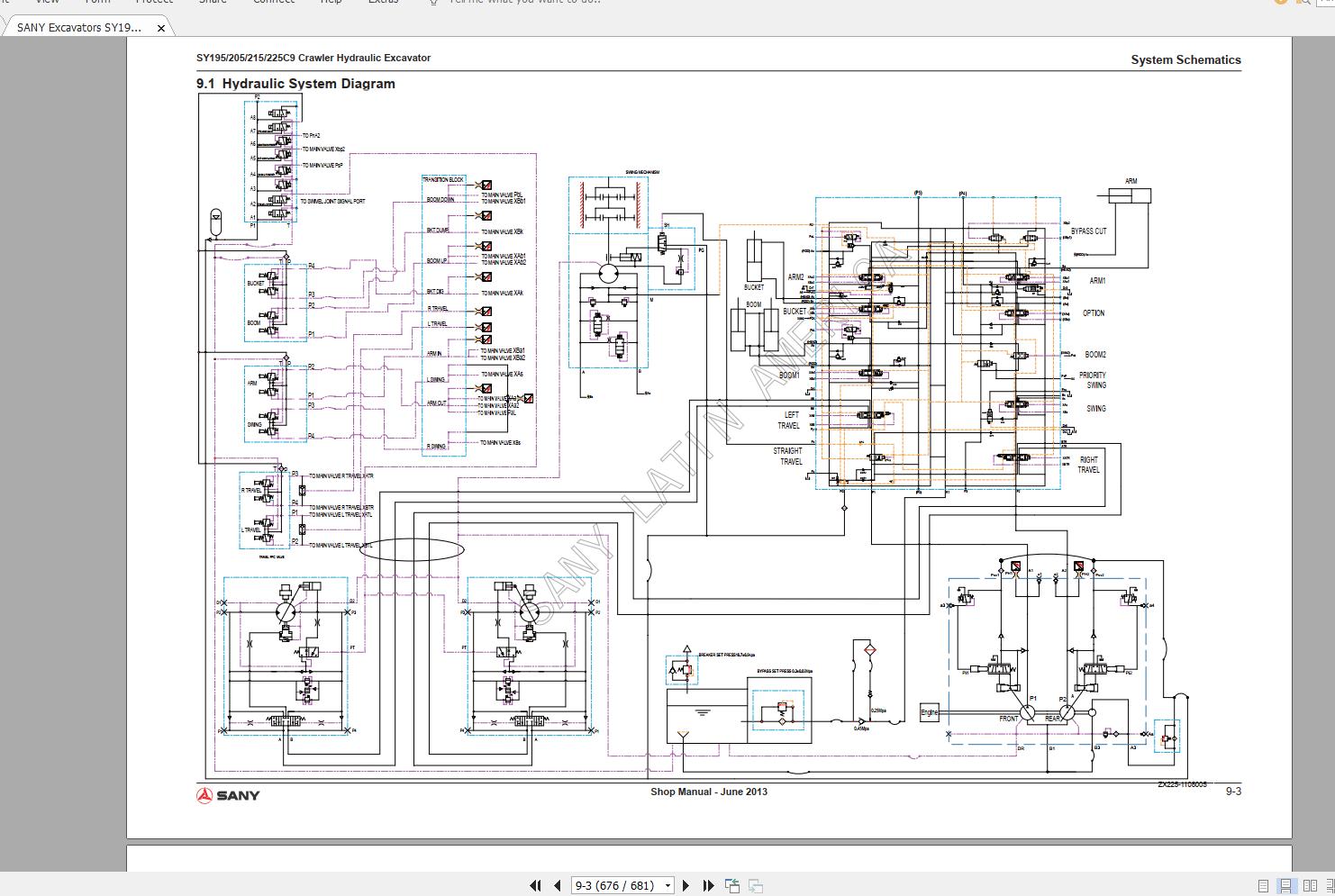Go to the first page
This screenshot has height=896, width=1335.
[535, 885]
